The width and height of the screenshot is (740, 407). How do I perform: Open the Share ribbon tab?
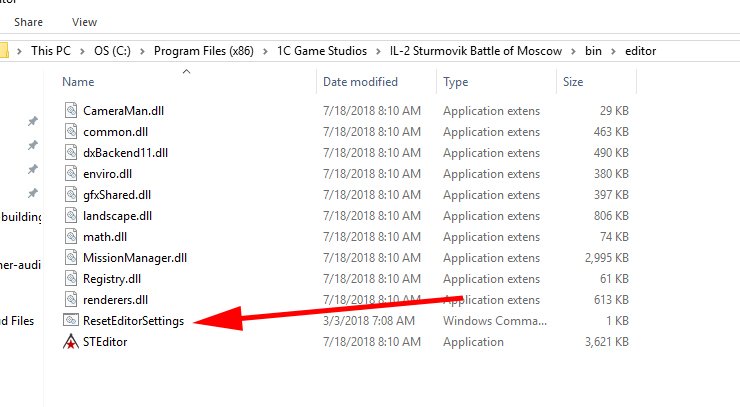[x=29, y=21]
